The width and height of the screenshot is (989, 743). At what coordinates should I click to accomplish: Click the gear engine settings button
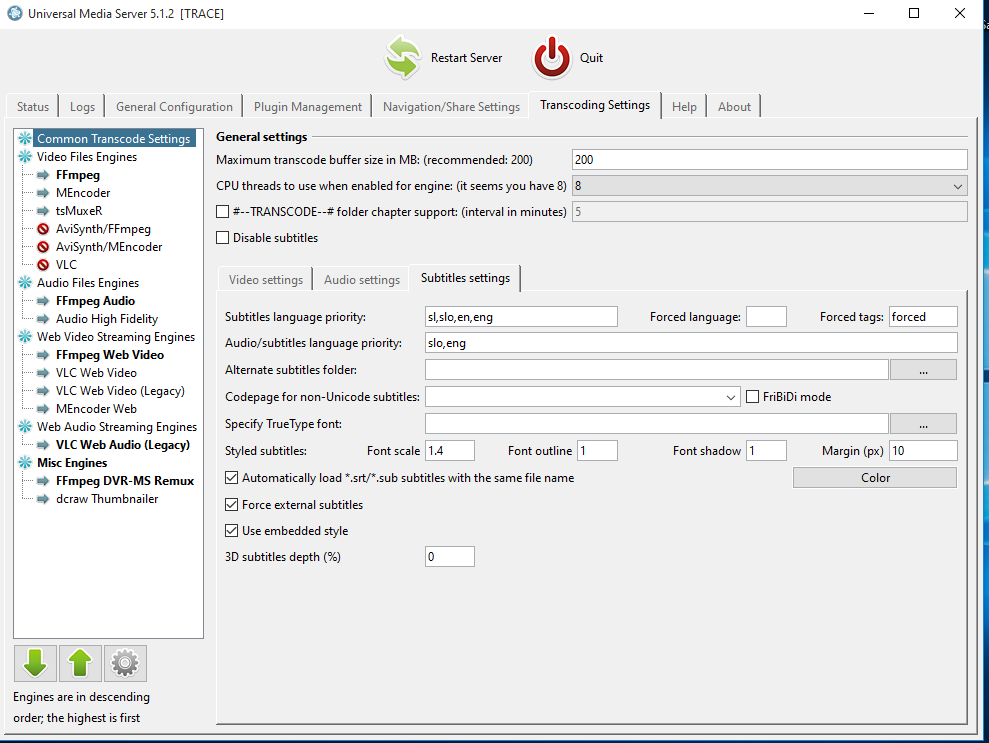[x=125, y=663]
